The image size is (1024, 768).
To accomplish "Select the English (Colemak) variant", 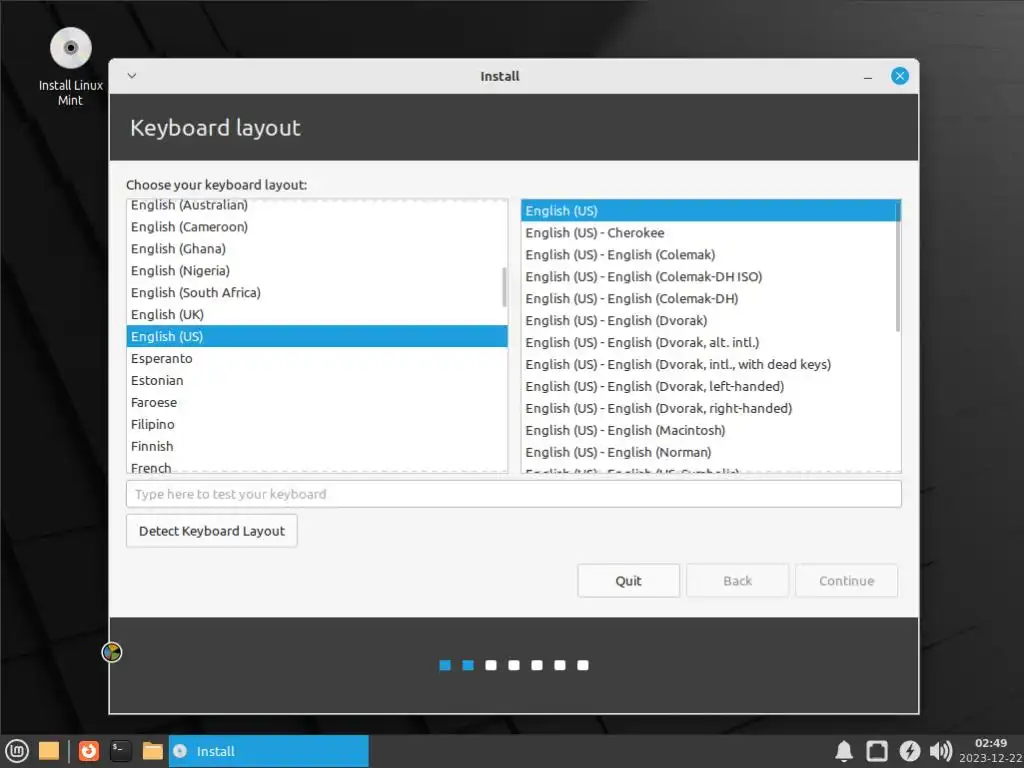I will 711,255.
